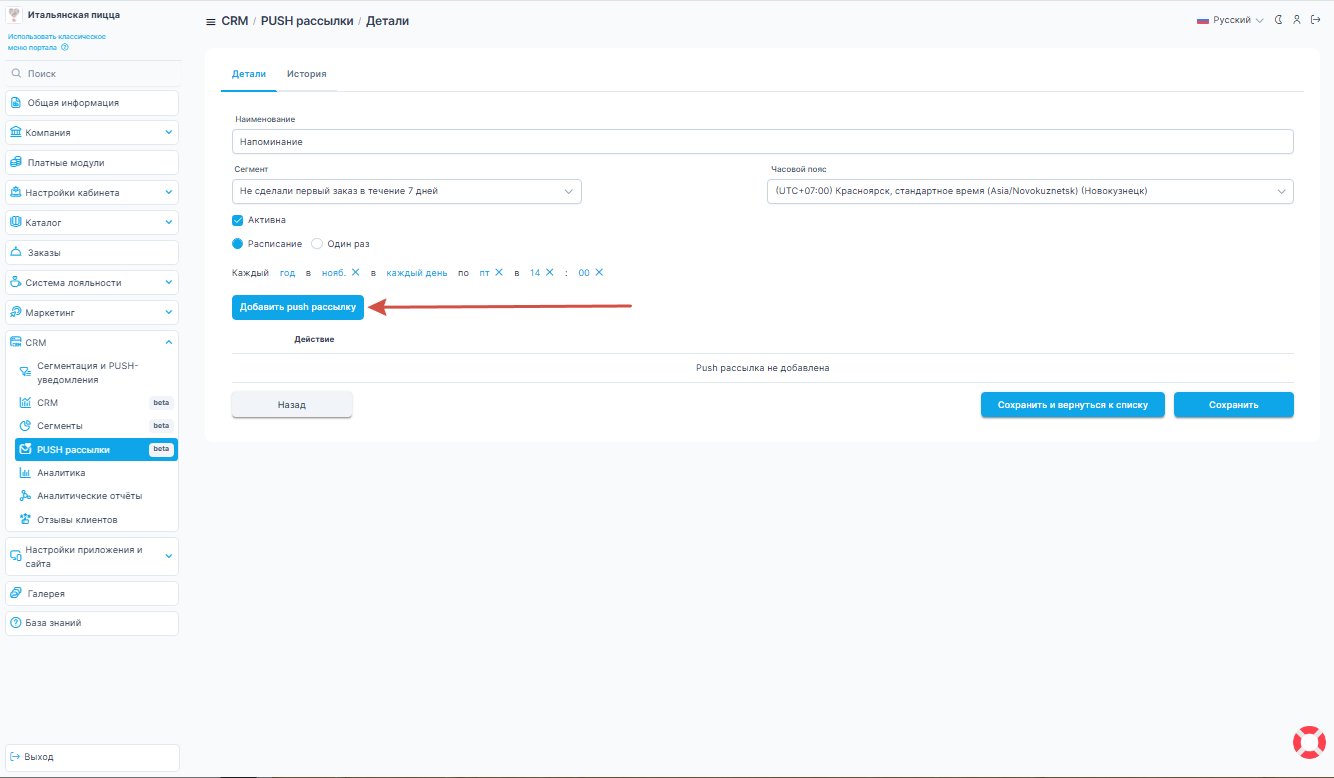Clear the hour value 14 with its X
1334x778 pixels.
point(549,273)
